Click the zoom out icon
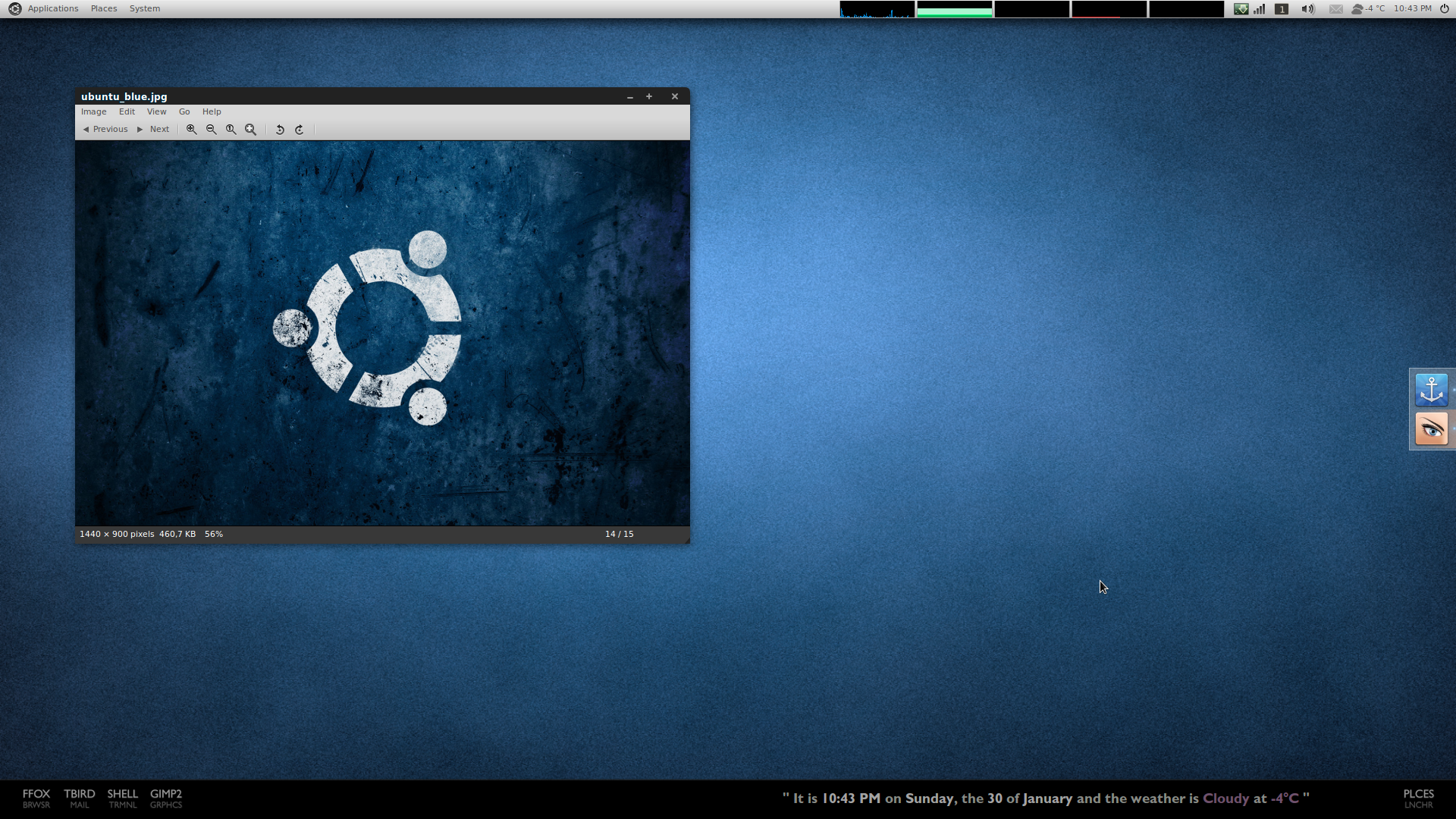The image size is (1456, 819). click(x=211, y=129)
